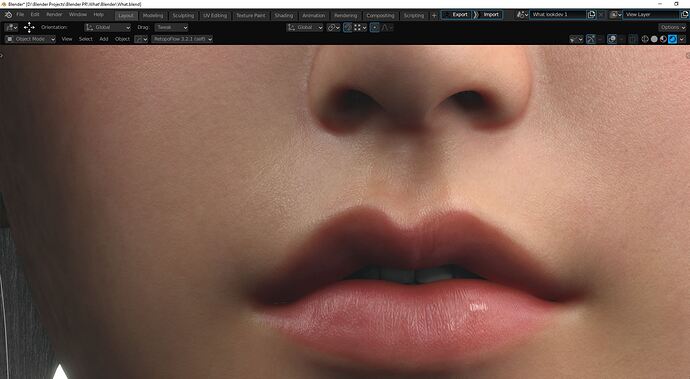The width and height of the screenshot is (690, 379).
Task: Select material preview shading
Action: point(663,39)
